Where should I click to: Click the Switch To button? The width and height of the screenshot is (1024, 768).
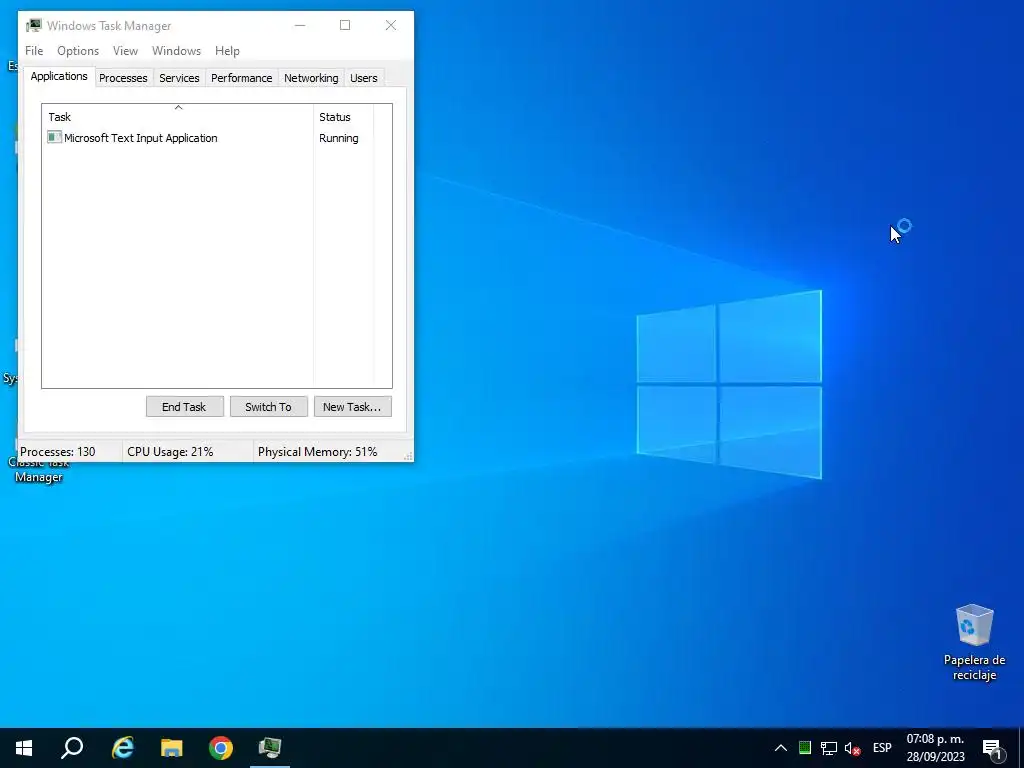click(x=268, y=407)
